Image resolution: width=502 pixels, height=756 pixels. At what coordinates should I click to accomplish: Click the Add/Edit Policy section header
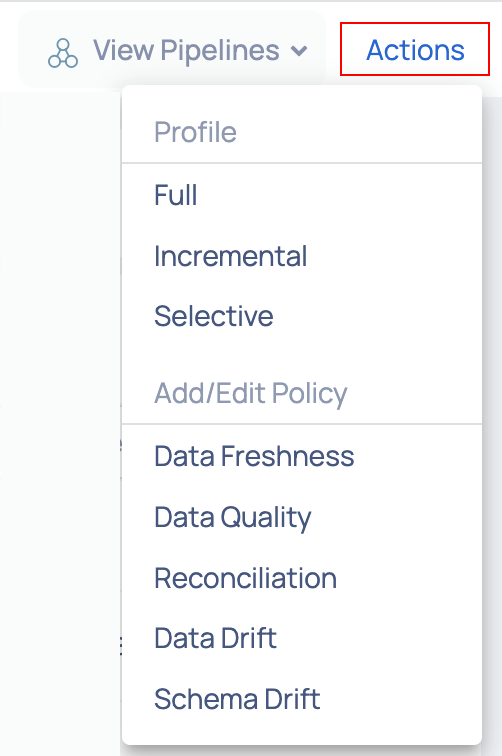(250, 393)
